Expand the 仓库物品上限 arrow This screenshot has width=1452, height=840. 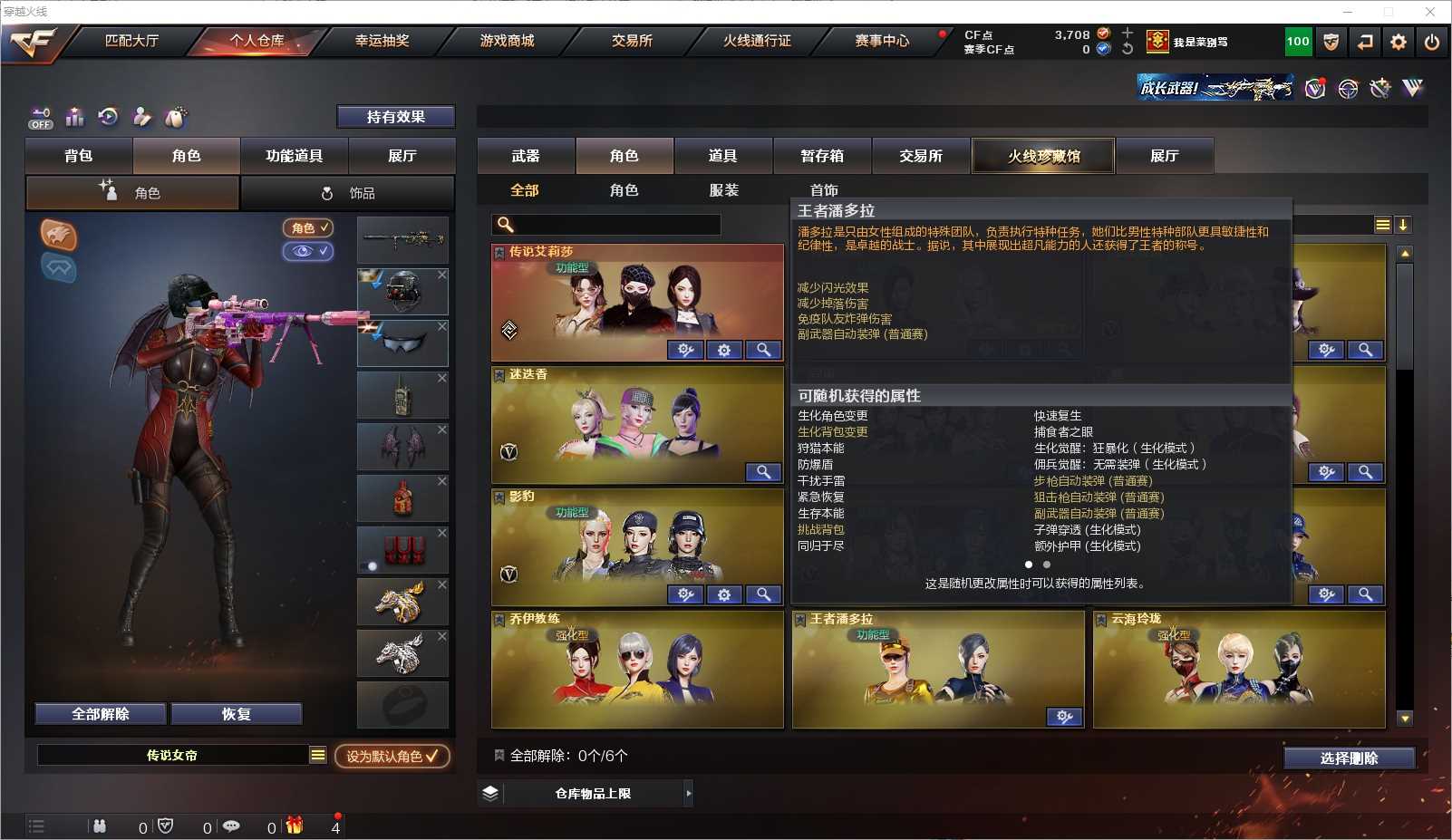[689, 794]
